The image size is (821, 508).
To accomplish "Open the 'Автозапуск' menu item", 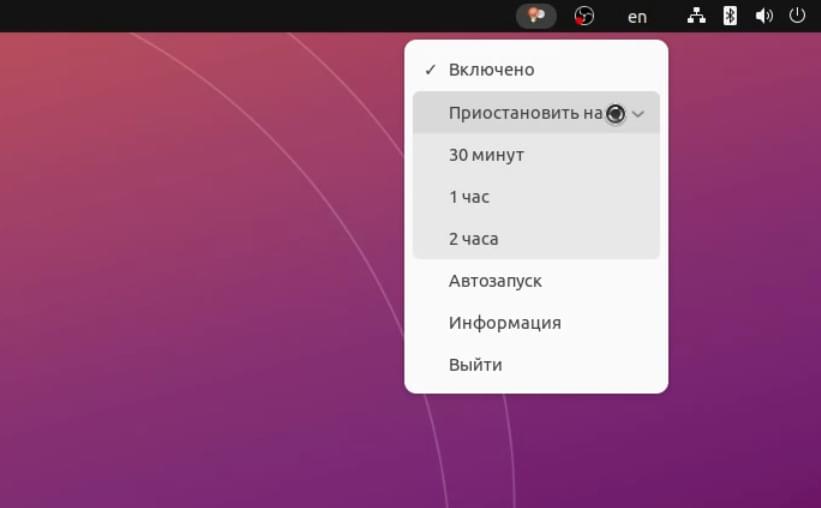I will point(536,281).
